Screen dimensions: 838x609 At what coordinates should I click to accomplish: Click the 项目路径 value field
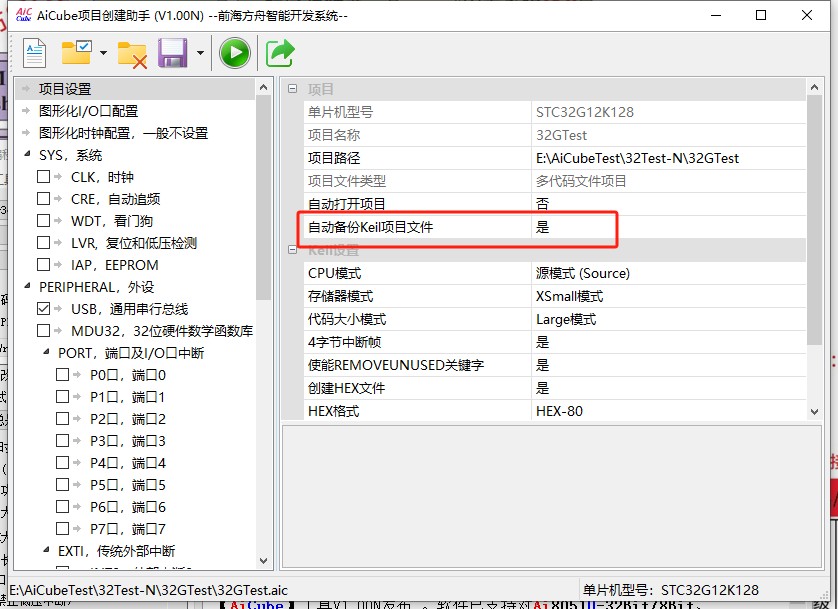668,158
